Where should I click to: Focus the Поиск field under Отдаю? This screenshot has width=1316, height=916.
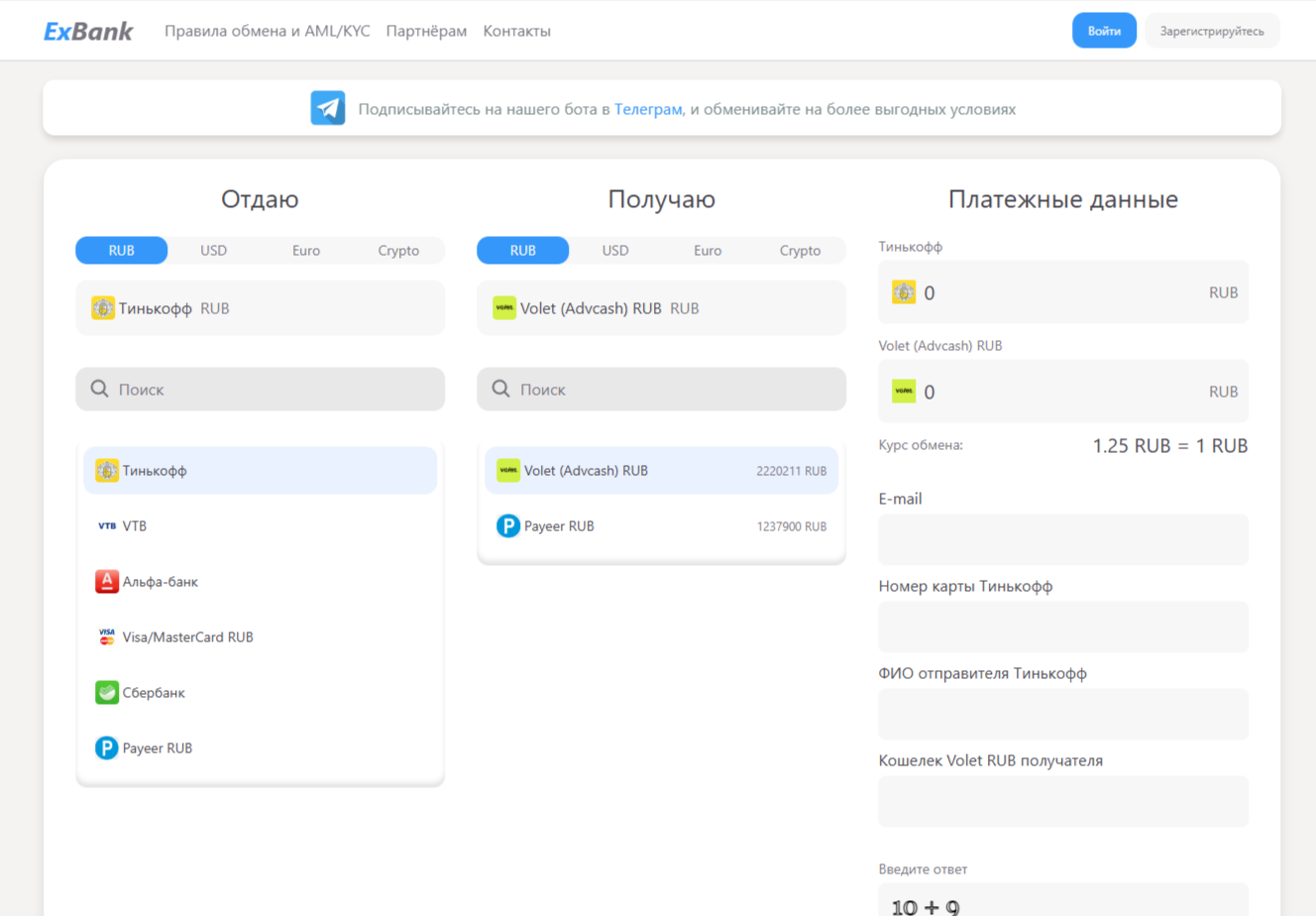tap(261, 390)
